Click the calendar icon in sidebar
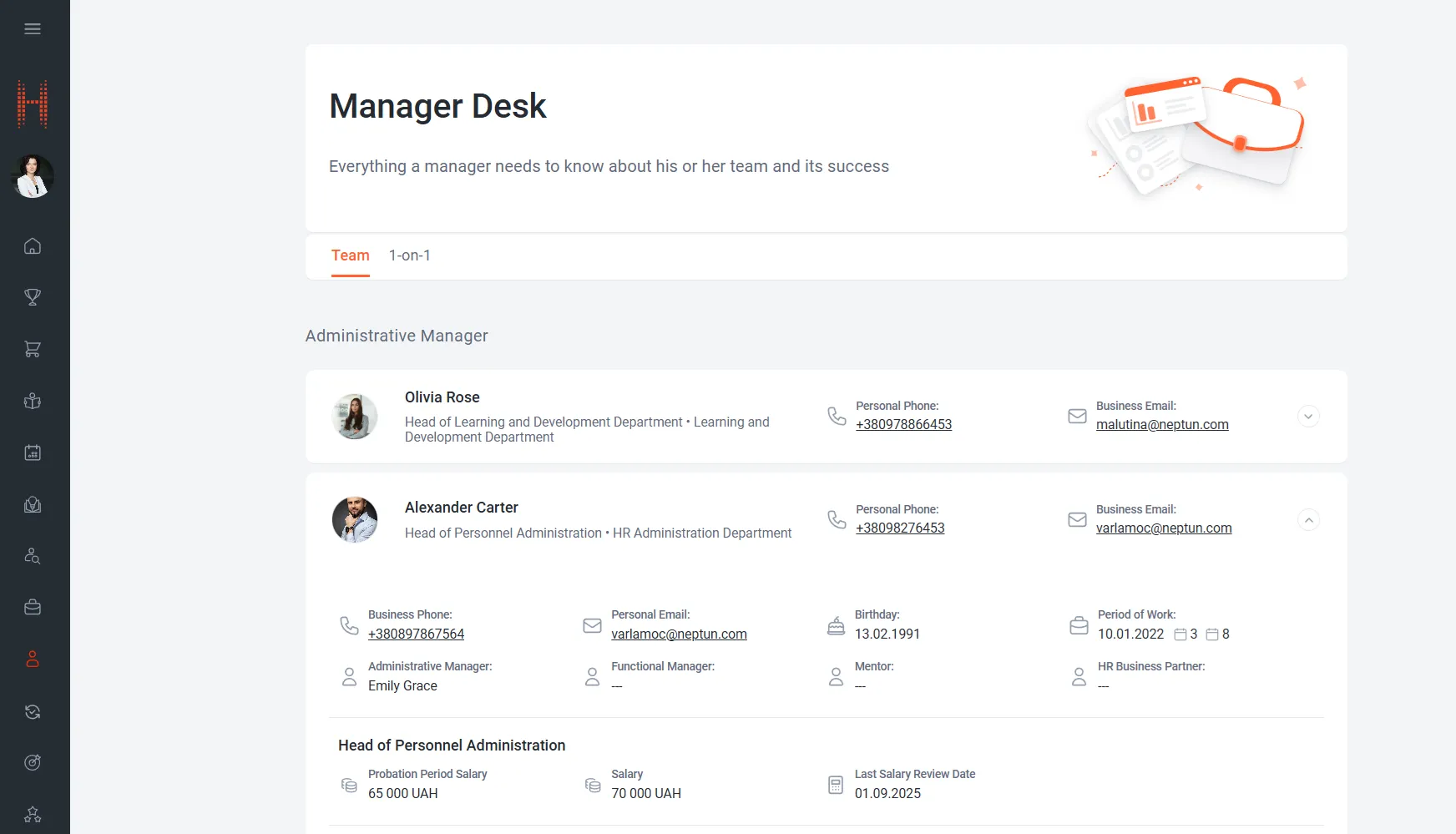1456x834 pixels. tap(33, 452)
